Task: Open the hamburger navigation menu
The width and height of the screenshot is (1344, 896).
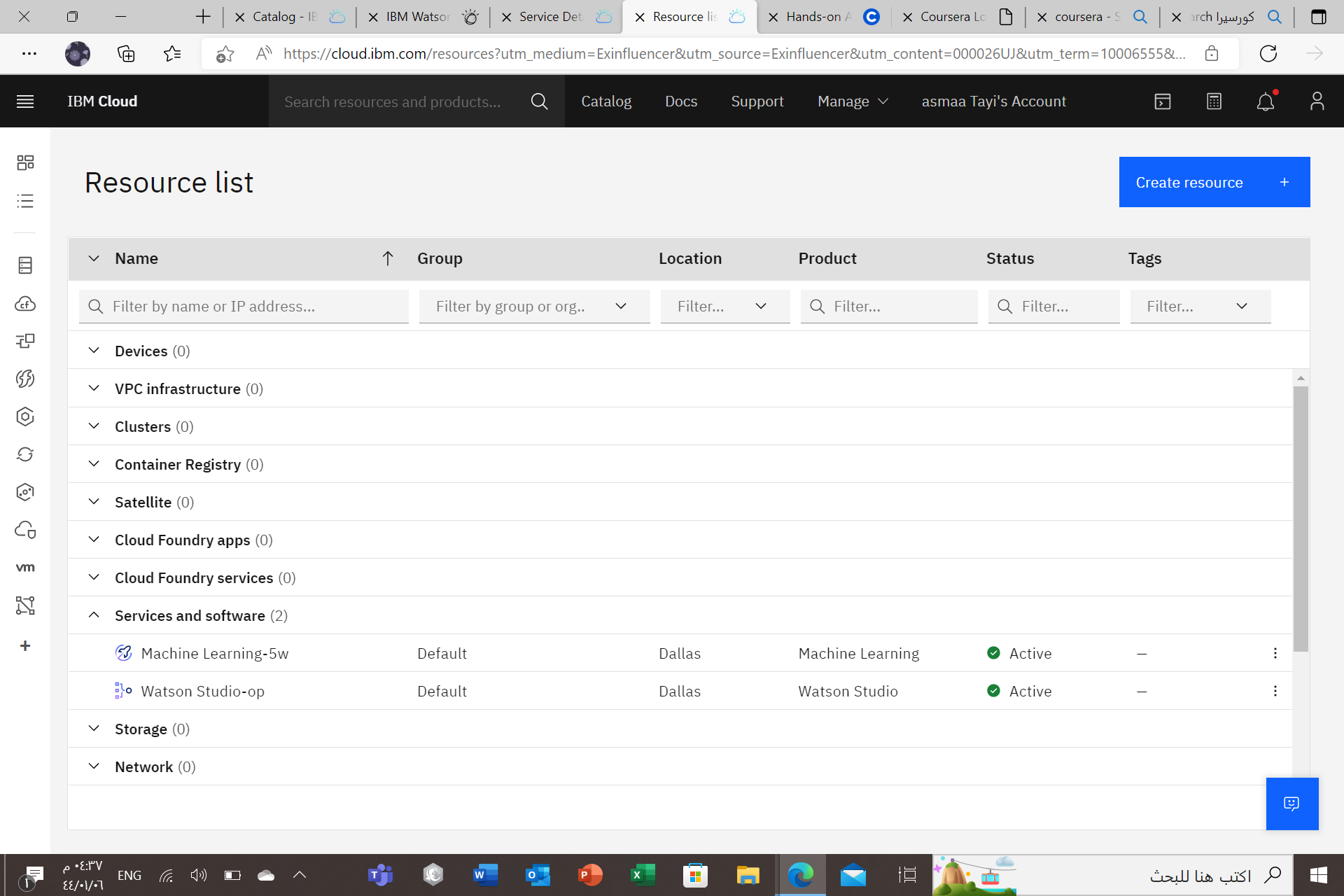Action: tap(25, 101)
